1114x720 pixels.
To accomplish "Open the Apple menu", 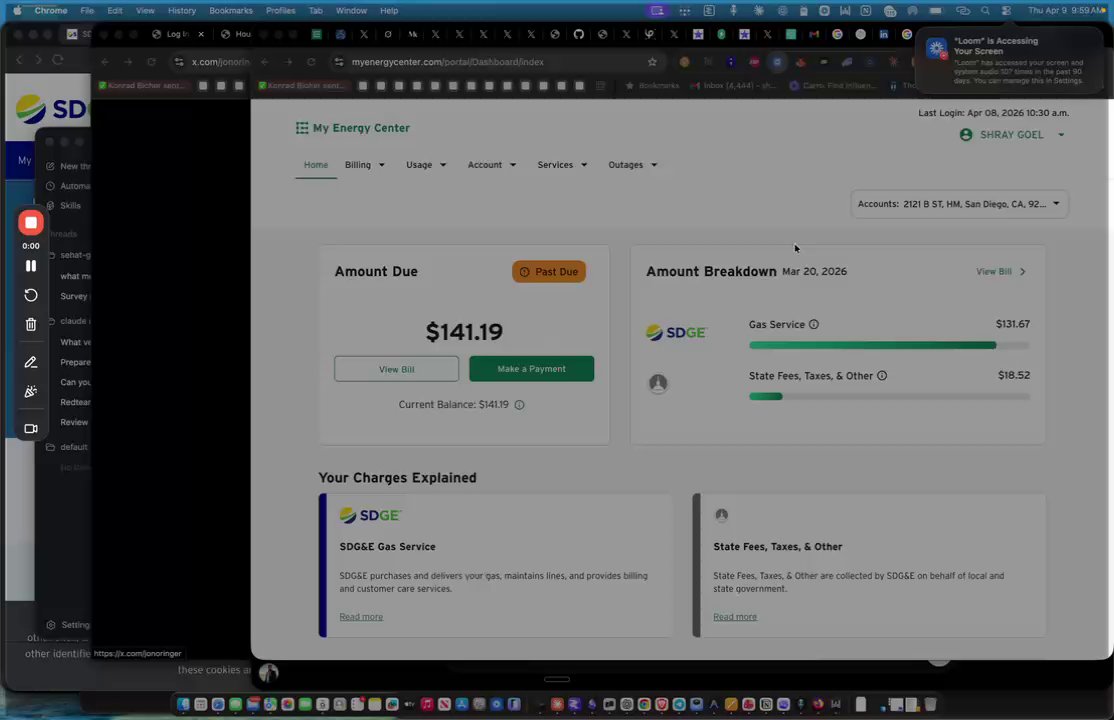I will 17,11.
